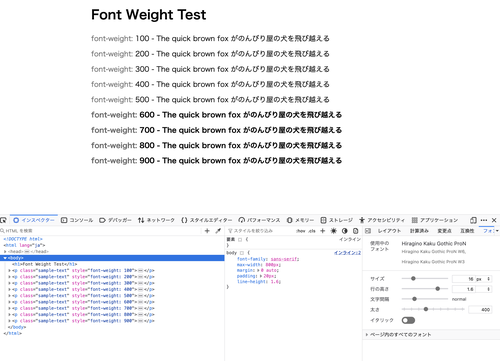Viewport: 500px width, 361px height.
Task: Toggle responsive design mode icon
Action: 473,220
